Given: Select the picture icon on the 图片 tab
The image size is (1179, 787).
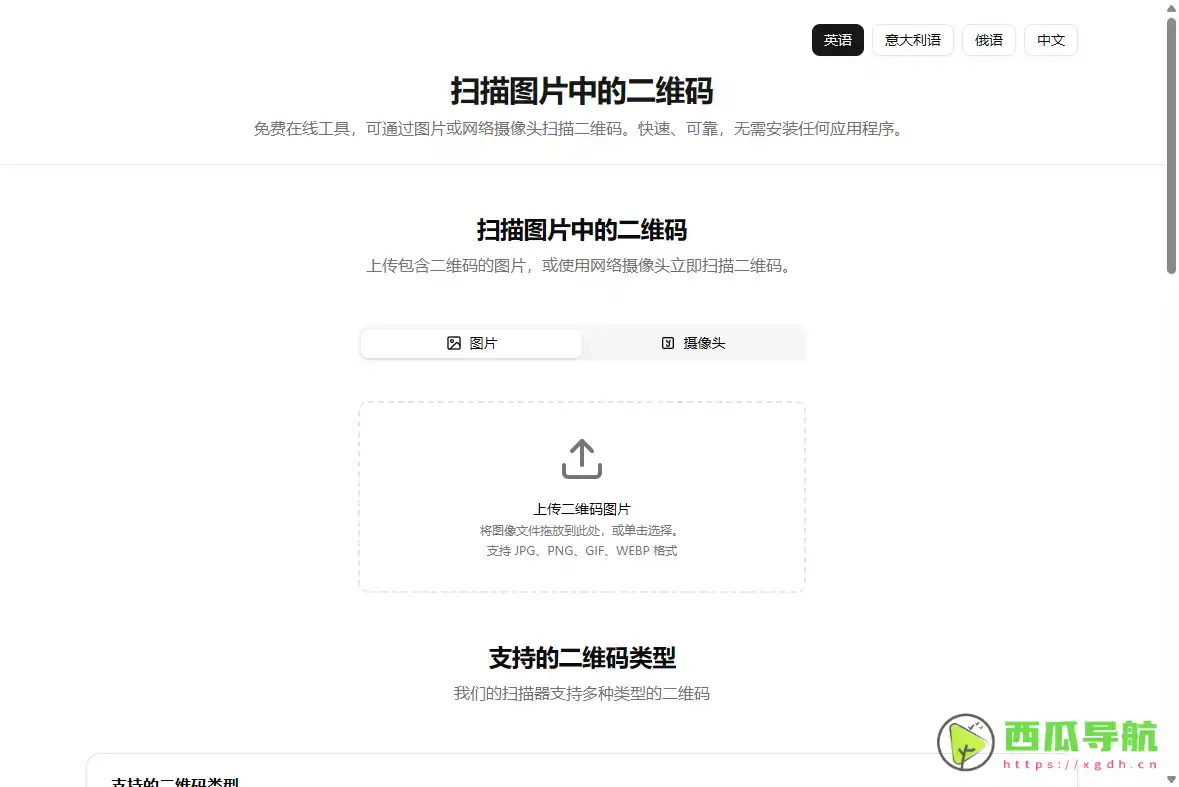Looking at the screenshot, I should [x=453, y=343].
